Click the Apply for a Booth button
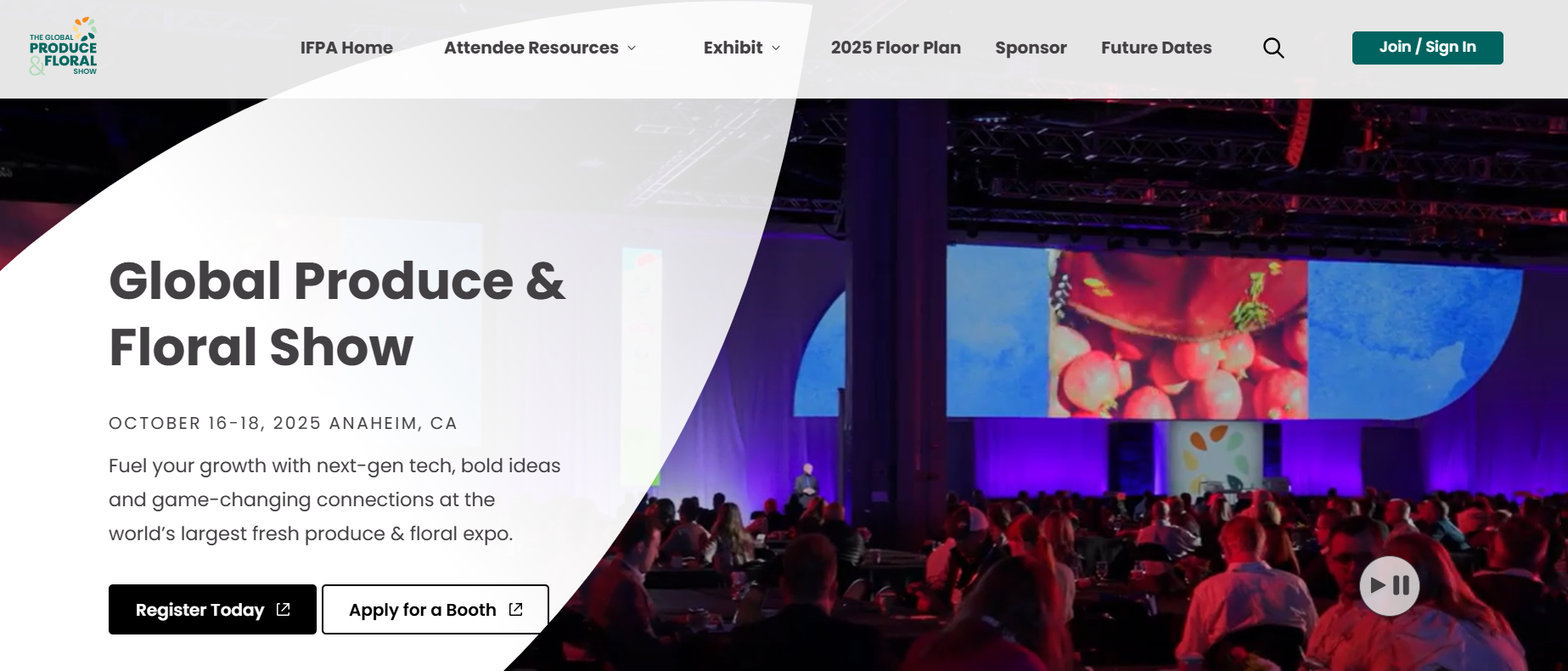Image resolution: width=1568 pixels, height=671 pixels. click(436, 609)
